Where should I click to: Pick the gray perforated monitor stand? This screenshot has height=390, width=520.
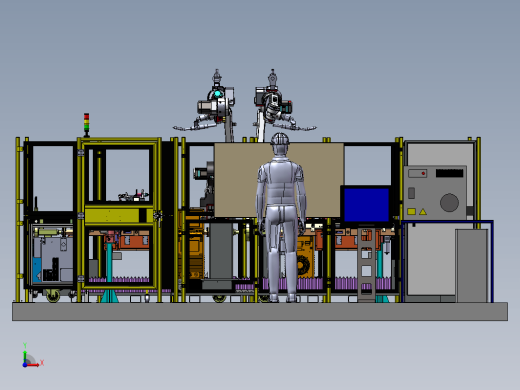366,263
